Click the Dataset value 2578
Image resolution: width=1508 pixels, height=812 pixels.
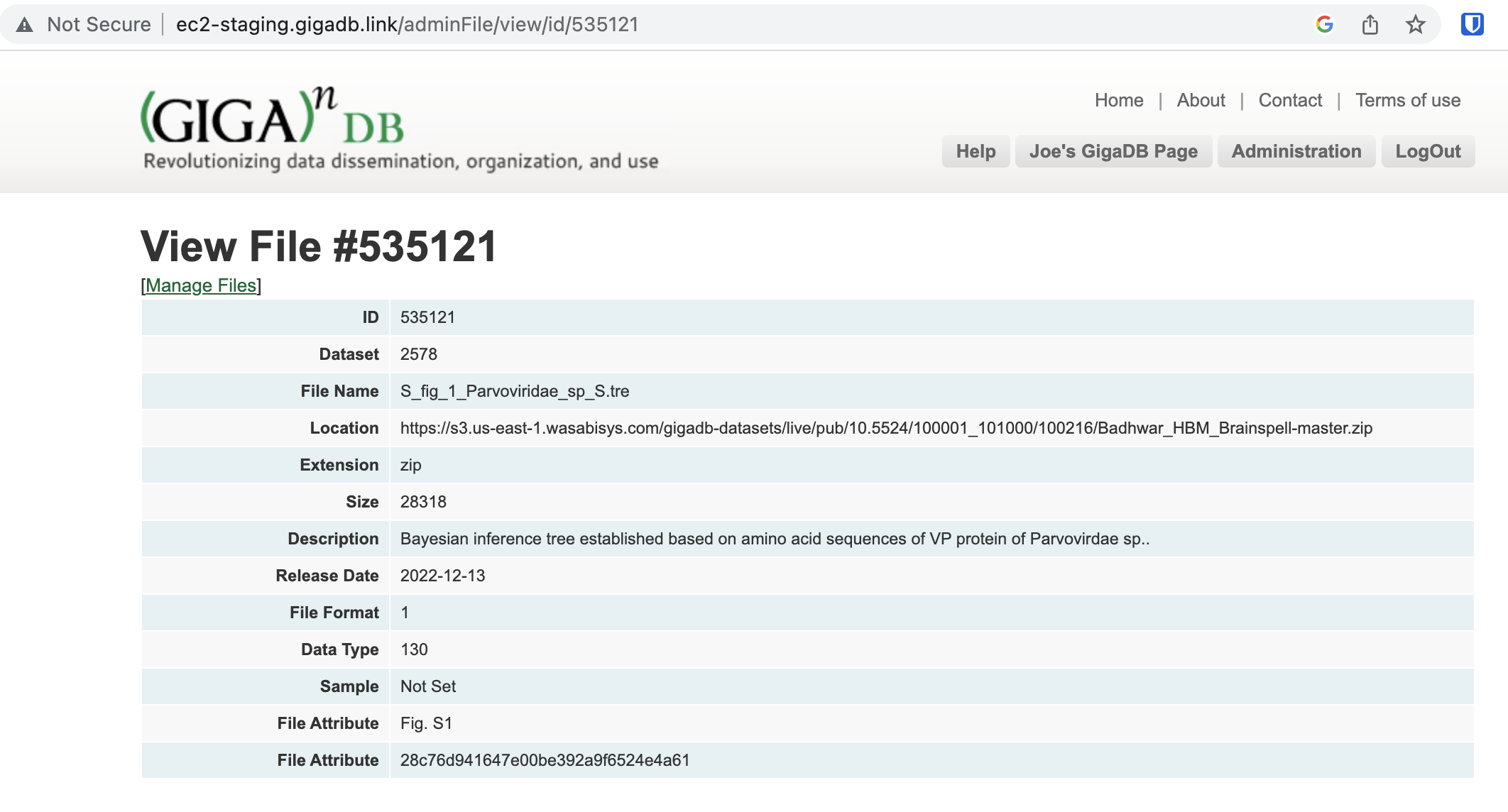pyautogui.click(x=419, y=354)
